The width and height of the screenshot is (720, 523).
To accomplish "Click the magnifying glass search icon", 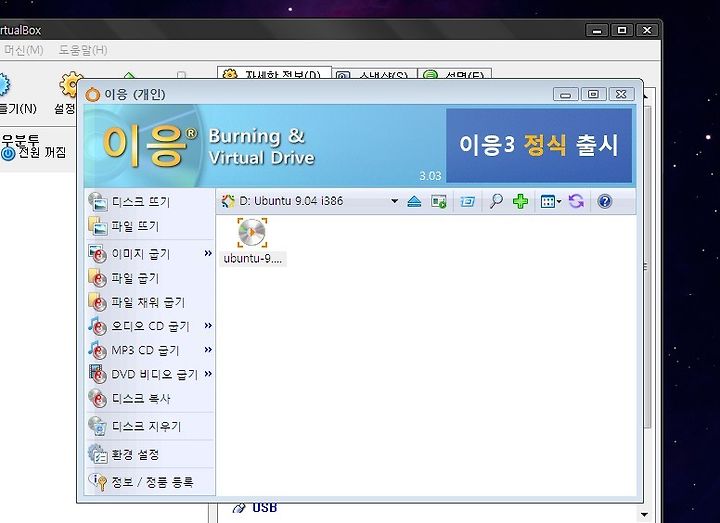I will [496, 201].
